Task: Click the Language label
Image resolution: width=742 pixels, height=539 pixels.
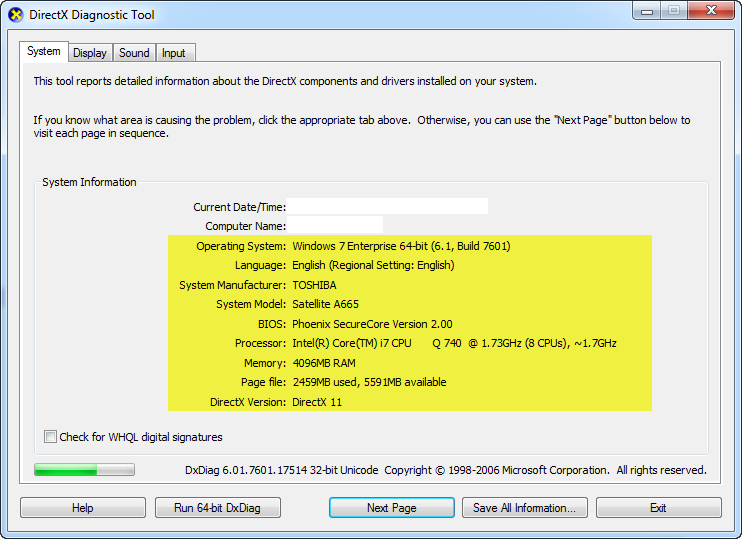Action: pos(260,265)
